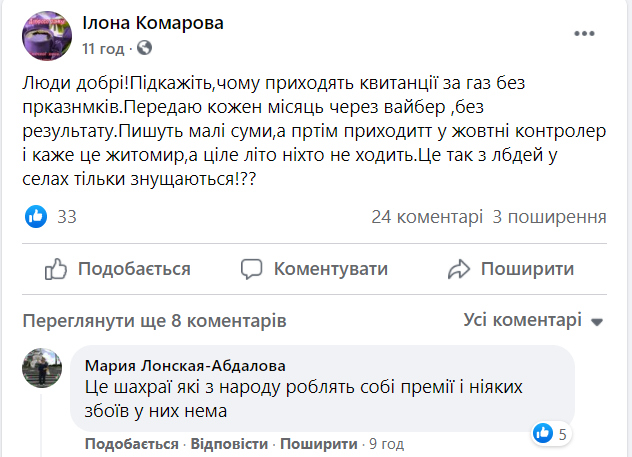Click the share arrow Поширити icon
This screenshot has width=632, height=457.
tap(459, 268)
